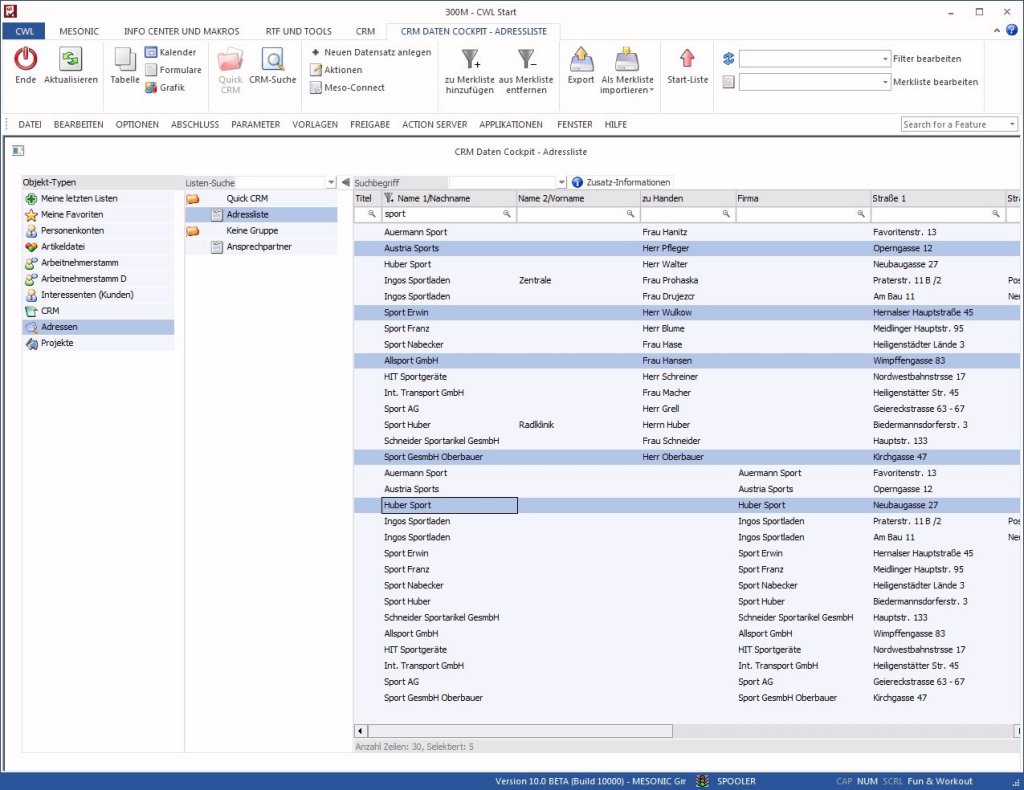Click the SPOOLER traffic light icon

703,782
